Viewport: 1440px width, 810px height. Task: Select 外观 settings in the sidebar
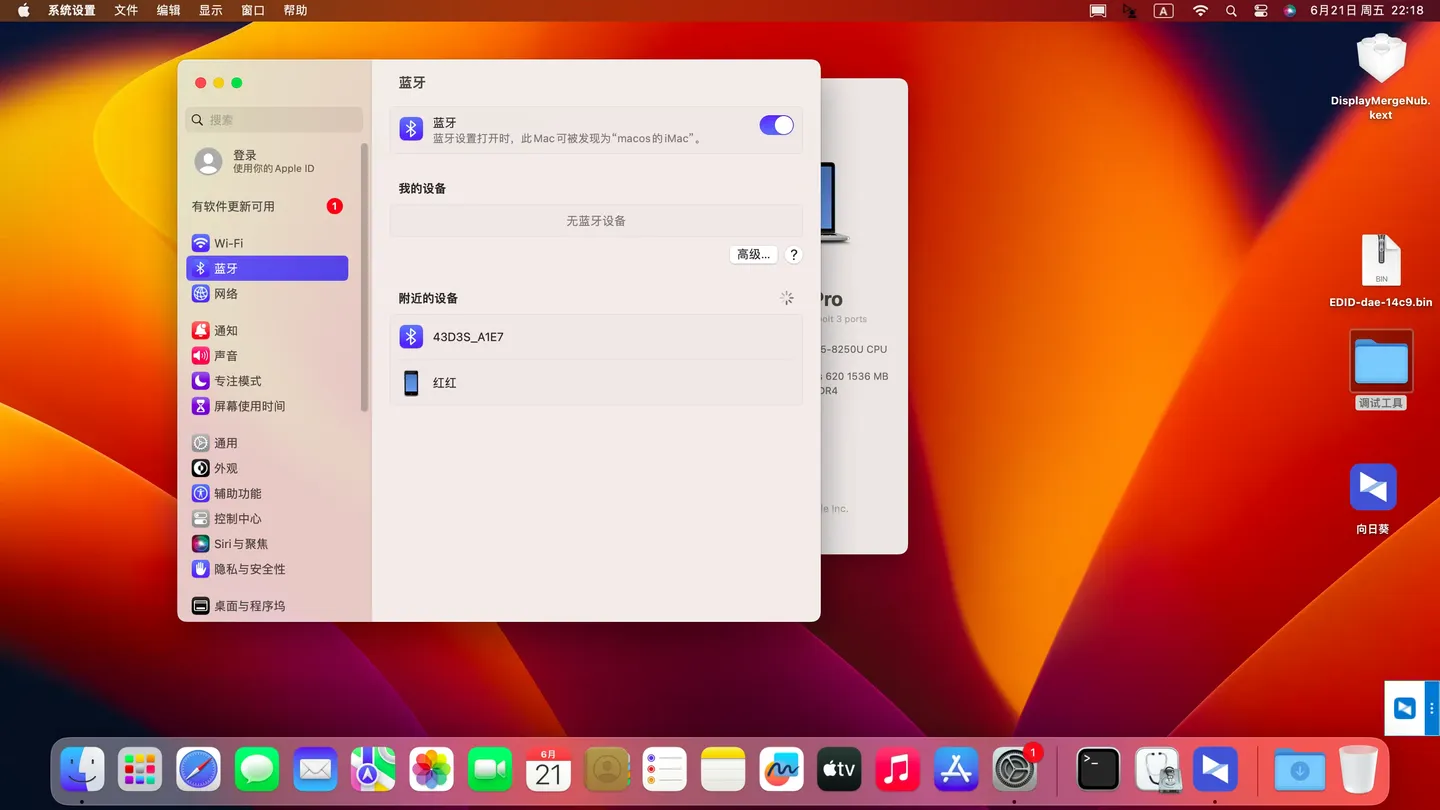click(x=224, y=468)
